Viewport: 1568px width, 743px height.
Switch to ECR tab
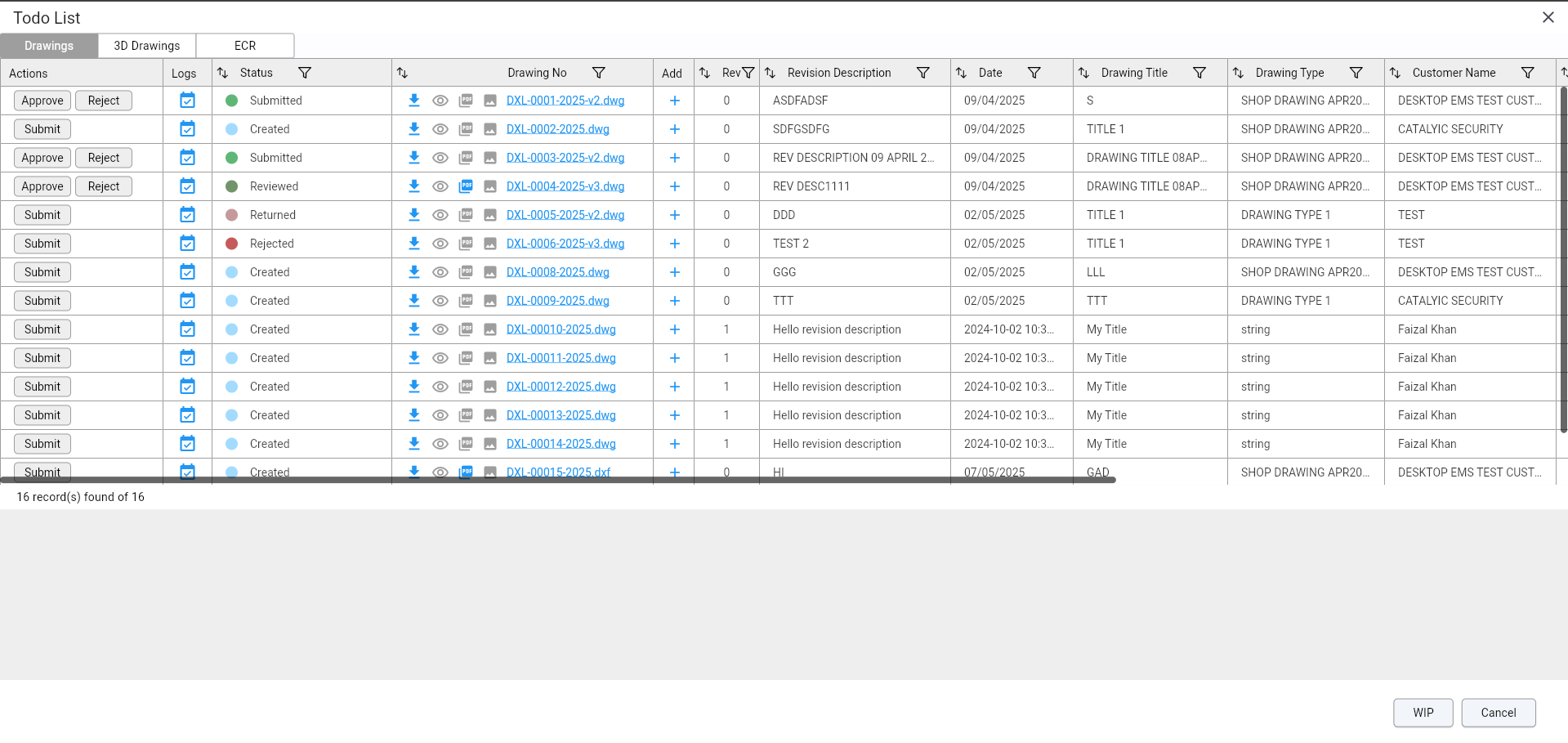(245, 46)
